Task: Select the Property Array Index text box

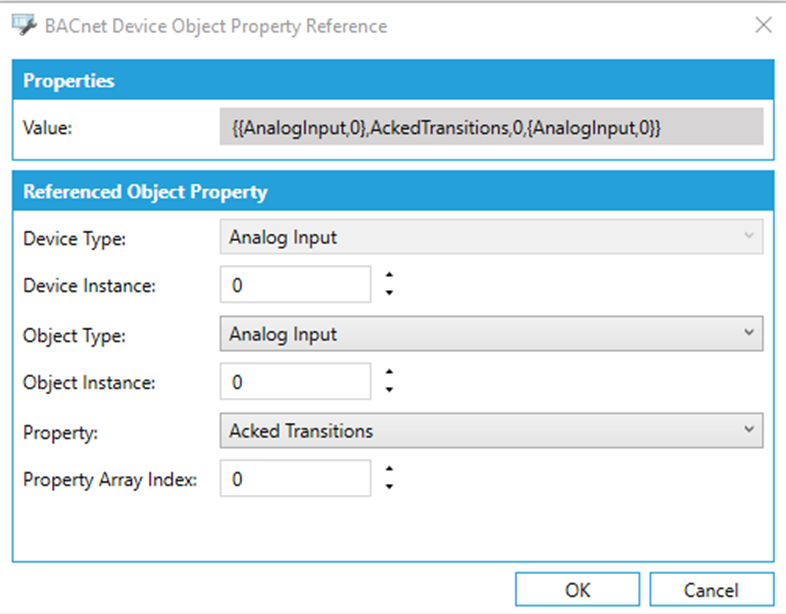Action: click(295, 479)
